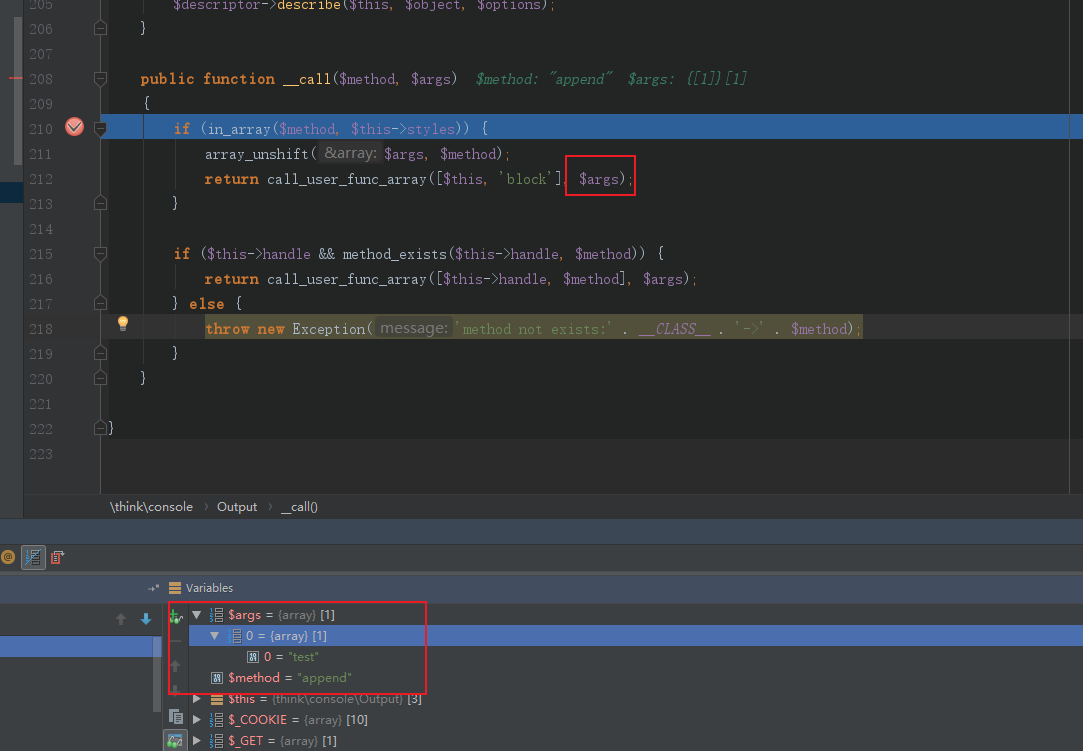This screenshot has height=751, width=1083.
Task: Click the binary icon beside "test" value
Action: coord(253,657)
